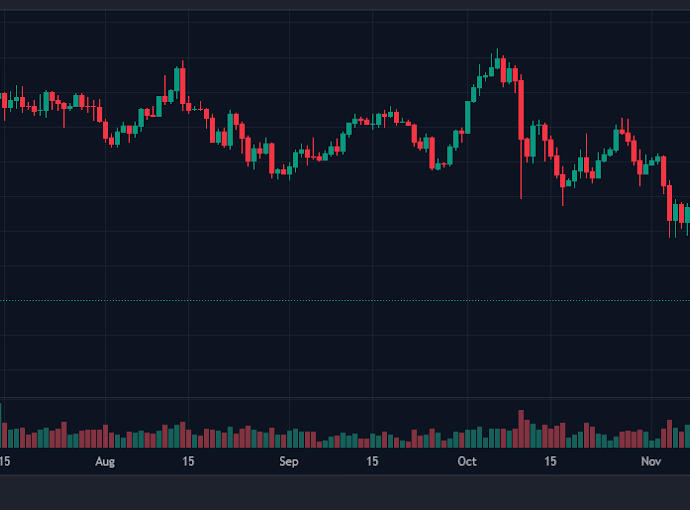Click the separator between price and volume panes
The height and width of the screenshot is (510, 690).
(x=345, y=398)
